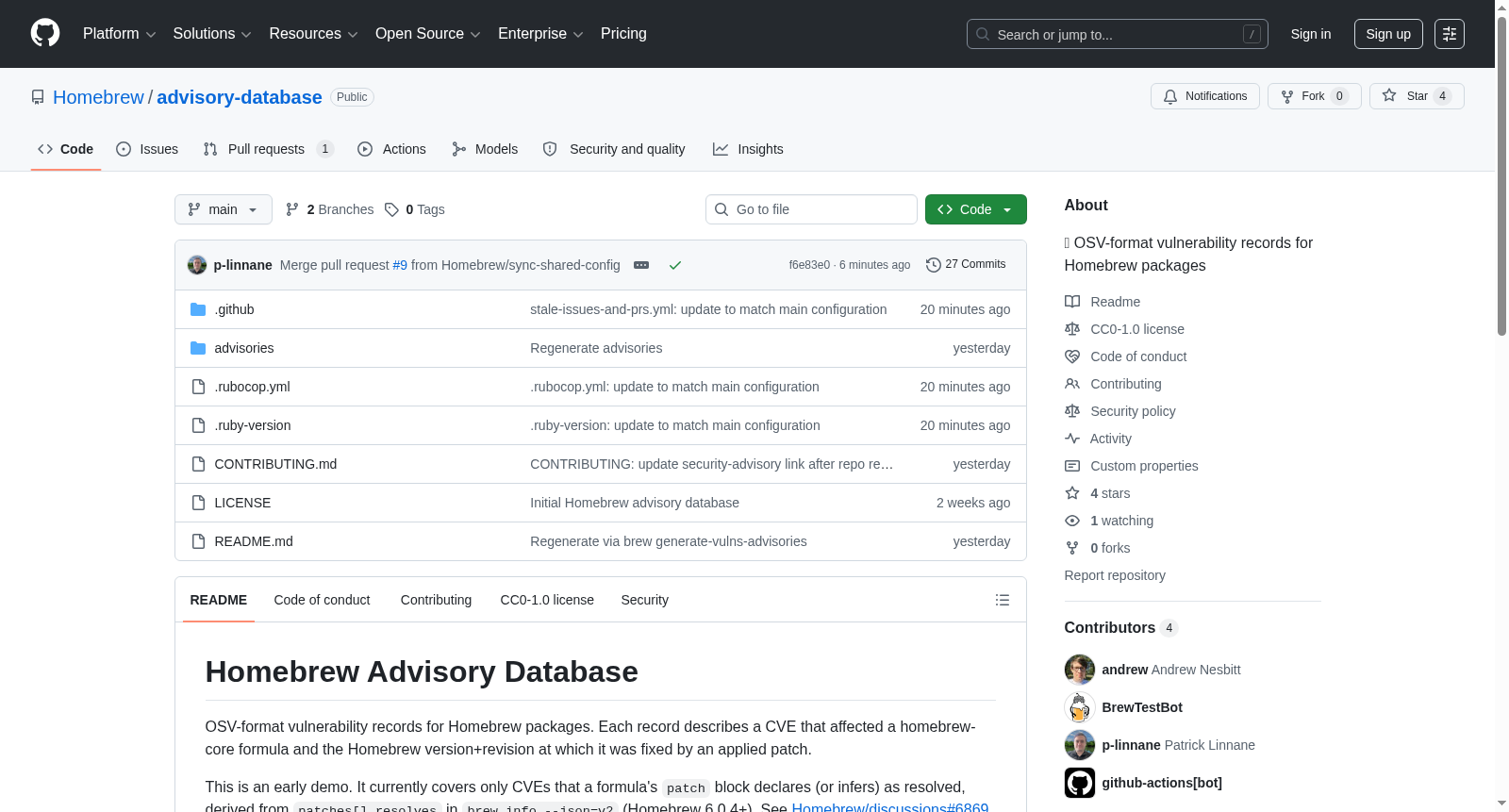
Task: Click the page vertical scrollbar
Action: (x=1501, y=174)
